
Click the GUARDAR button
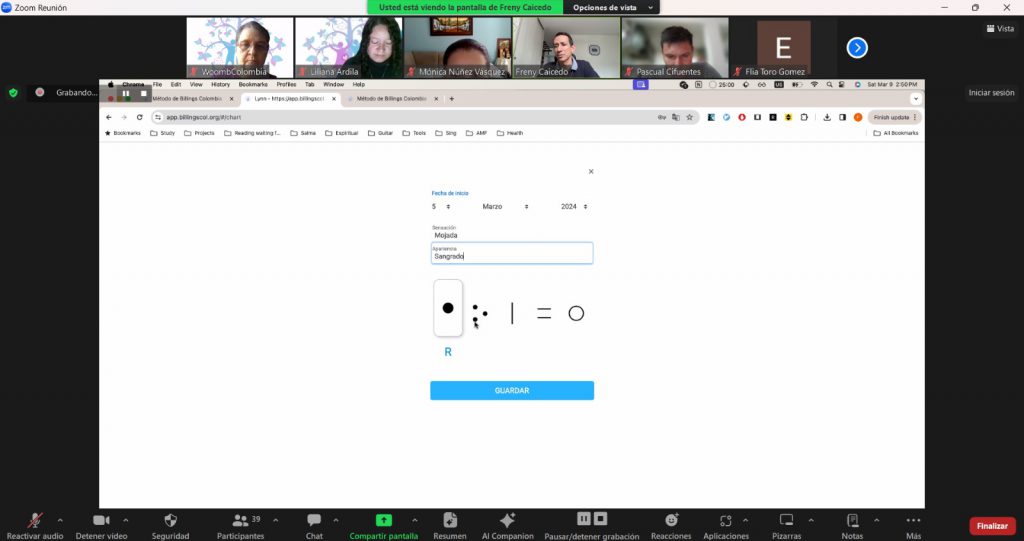(512, 391)
